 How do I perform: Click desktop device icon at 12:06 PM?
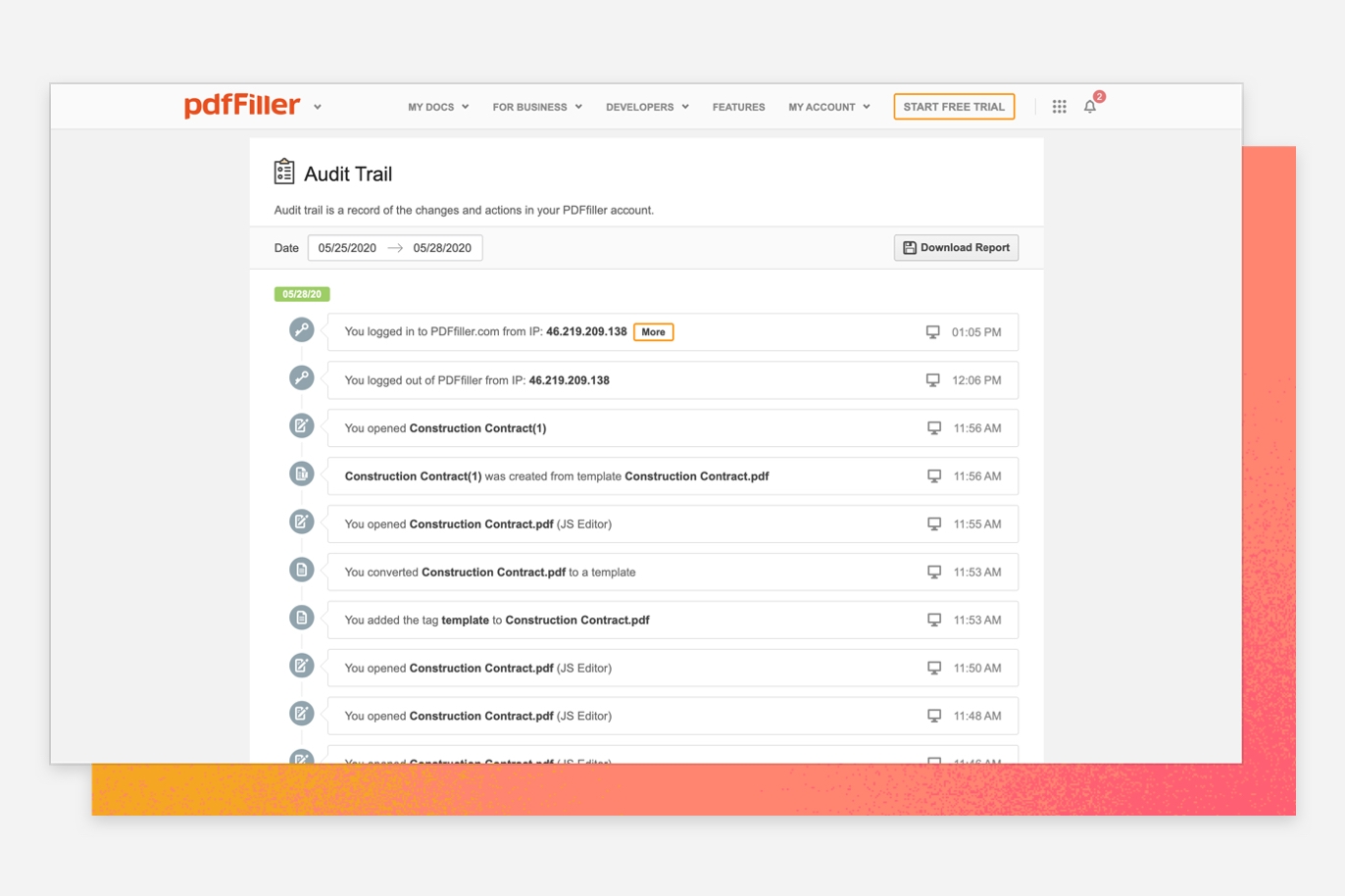[x=933, y=380]
